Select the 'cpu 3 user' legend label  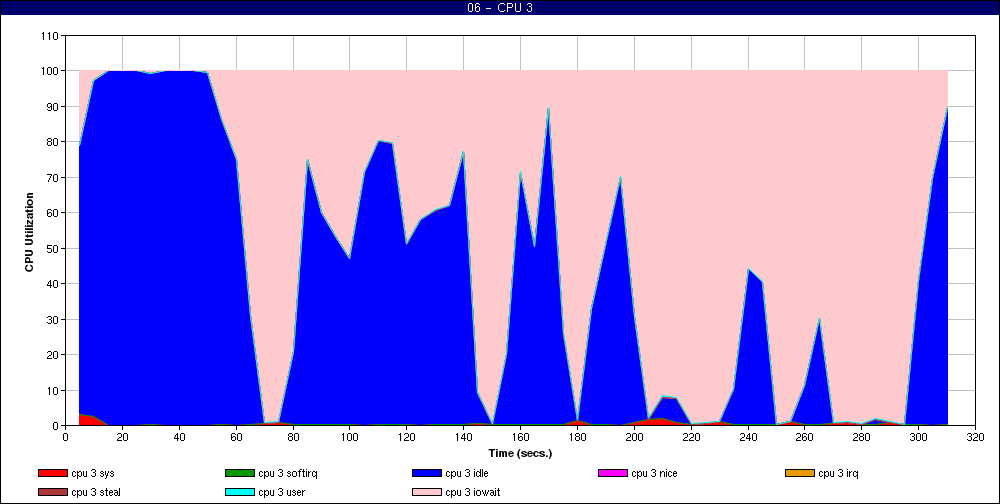(x=281, y=493)
